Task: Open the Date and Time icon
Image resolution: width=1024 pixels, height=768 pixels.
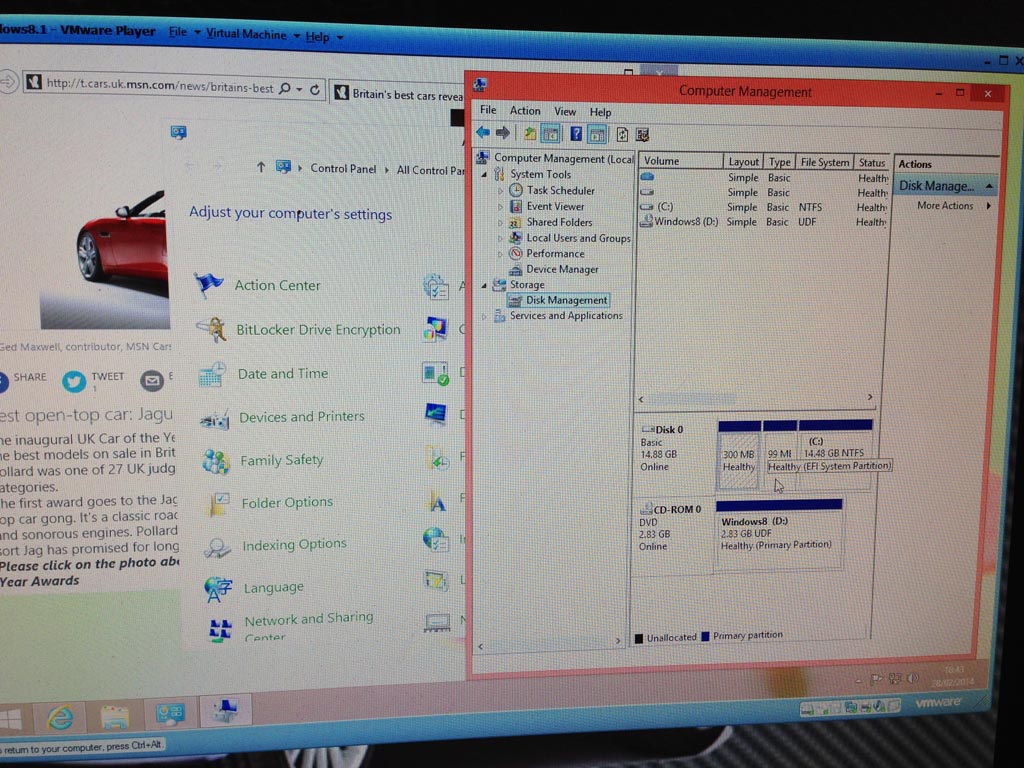Action: pos(212,374)
